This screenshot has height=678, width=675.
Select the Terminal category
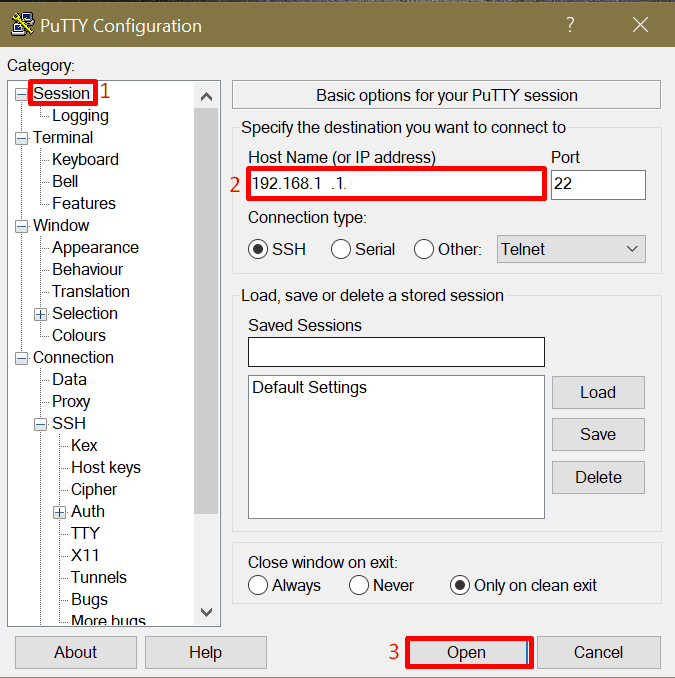coord(63,138)
